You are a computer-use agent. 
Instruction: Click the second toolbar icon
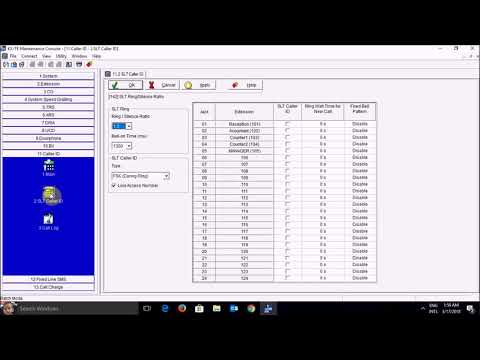tap(14, 65)
